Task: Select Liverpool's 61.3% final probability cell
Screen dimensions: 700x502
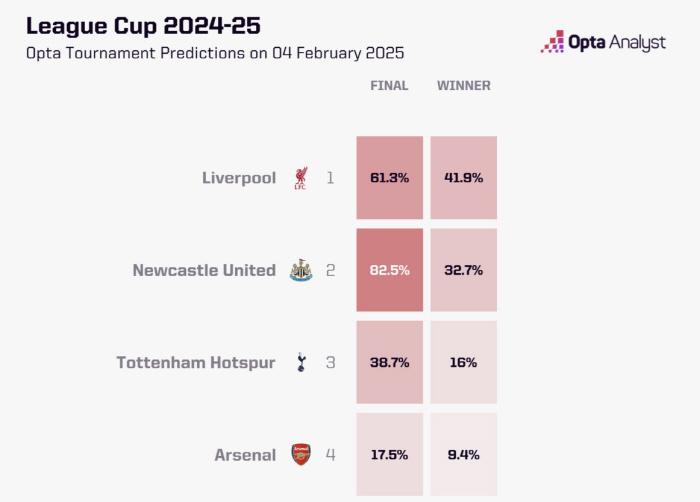Action: coord(389,178)
